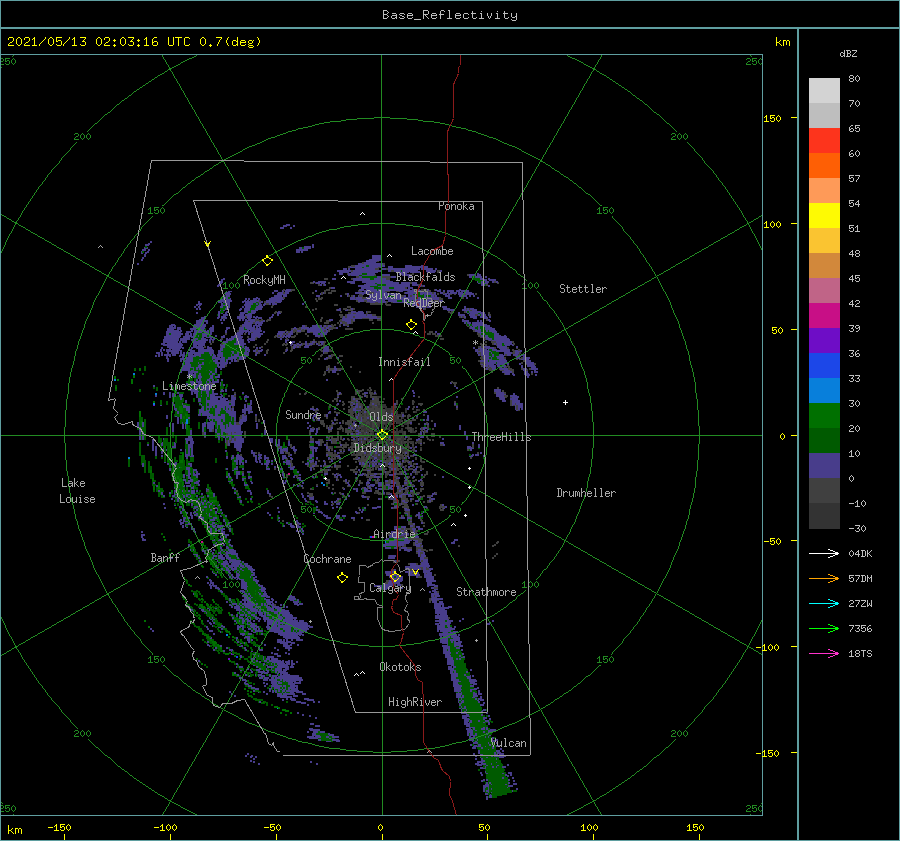Select the yellow diamond marker beside Cochrane

point(342,578)
